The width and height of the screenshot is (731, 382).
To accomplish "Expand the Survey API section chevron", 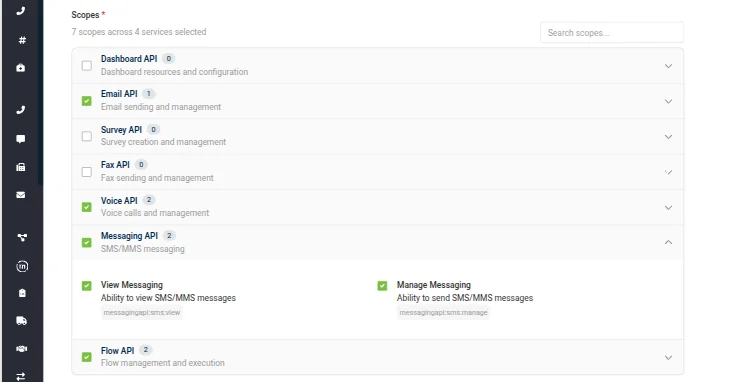I will 668,137.
